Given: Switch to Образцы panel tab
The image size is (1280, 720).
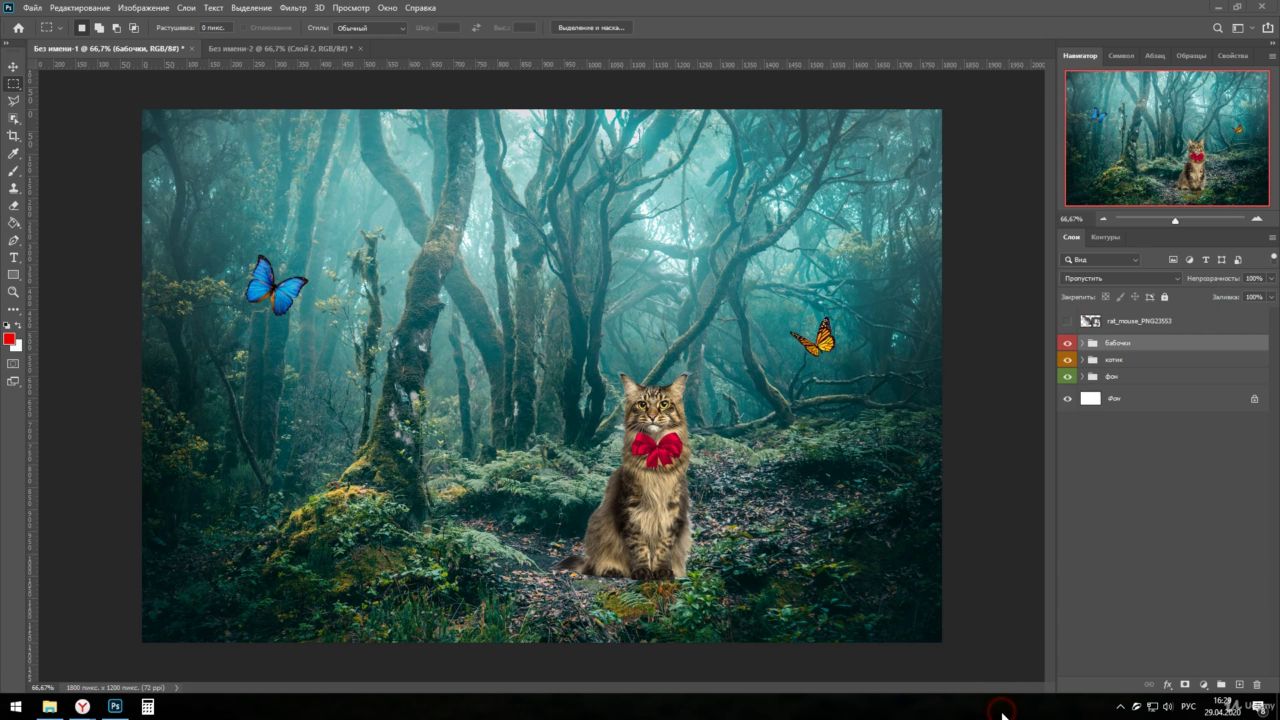Looking at the screenshot, I should pyautogui.click(x=1191, y=56).
